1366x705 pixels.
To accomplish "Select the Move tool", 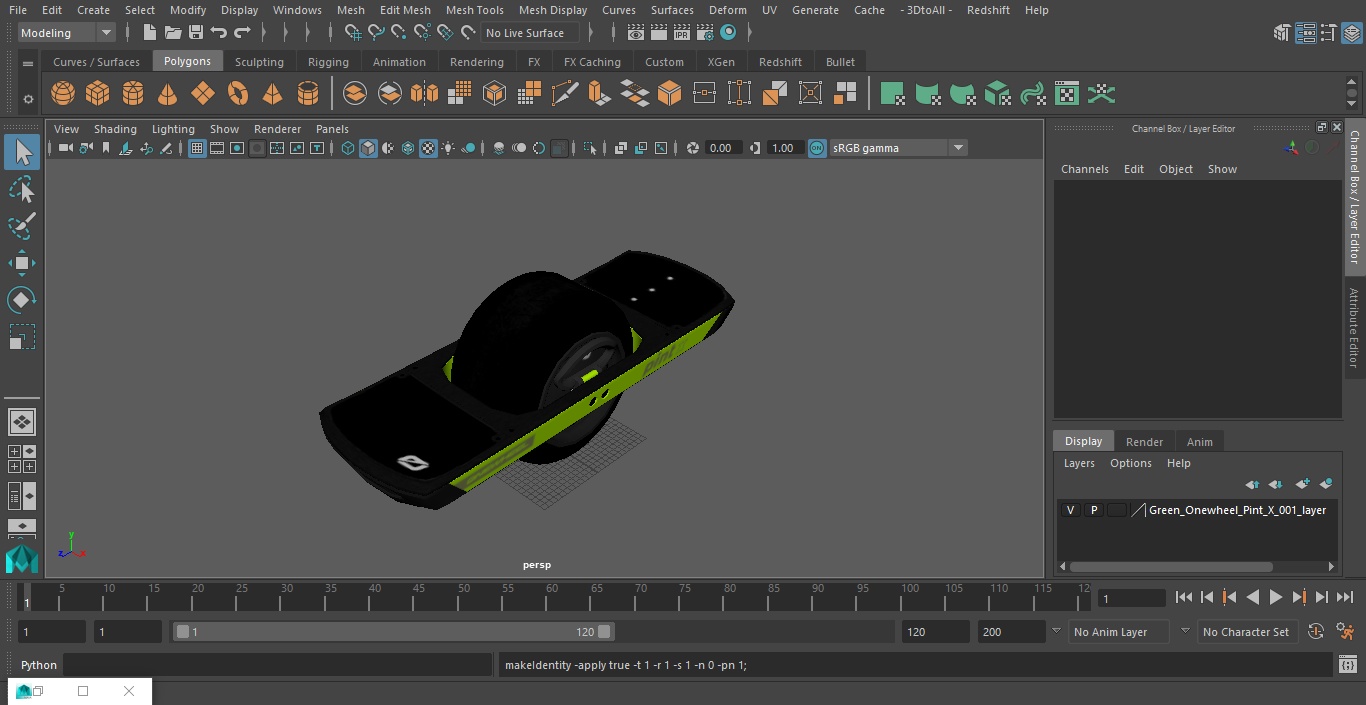I will 22,264.
